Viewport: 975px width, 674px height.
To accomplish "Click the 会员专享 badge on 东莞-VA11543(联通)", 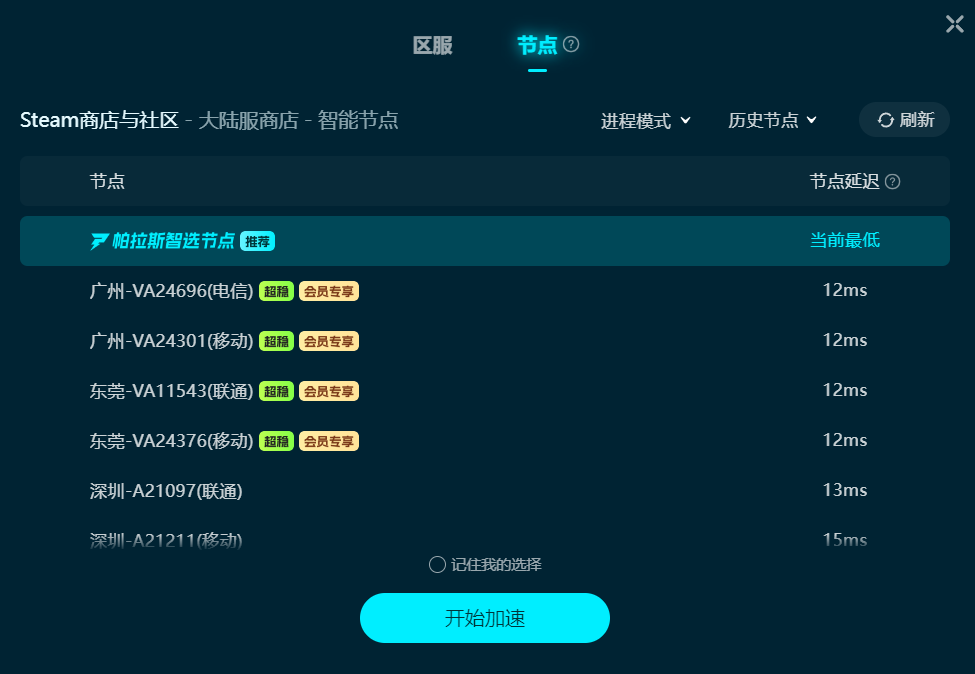I will click(x=329, y=391).
